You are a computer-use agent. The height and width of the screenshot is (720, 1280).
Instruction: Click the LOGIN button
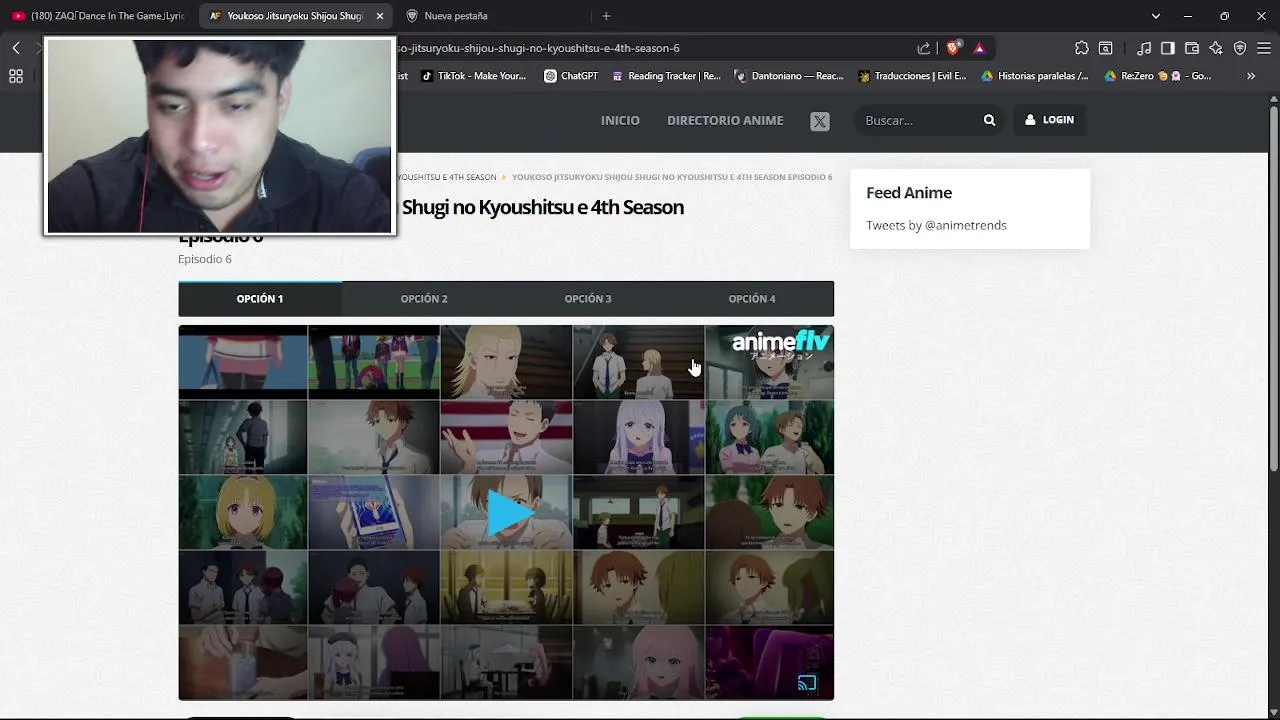pyautogui.click(x=1049, y=120)
